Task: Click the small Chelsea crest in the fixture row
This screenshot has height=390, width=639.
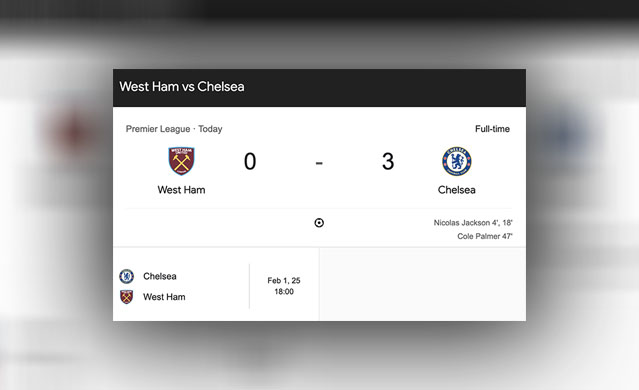Action: [x=126, y=276]
